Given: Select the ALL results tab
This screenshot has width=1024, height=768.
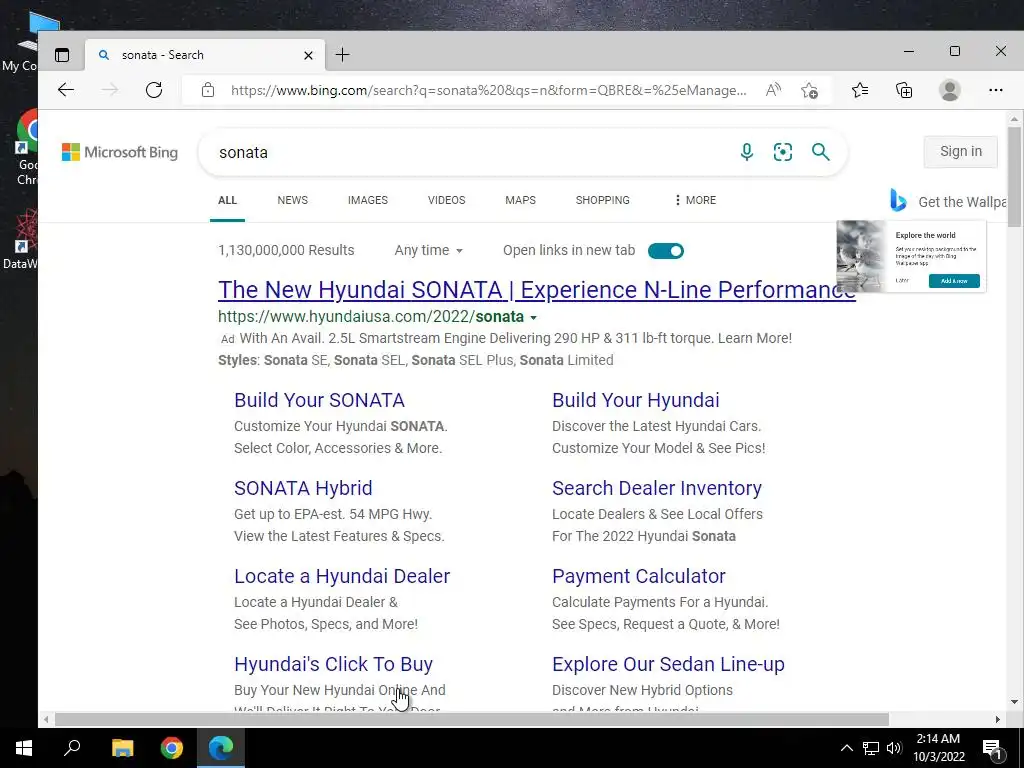Looking at the screenshot, I should [227, 200].
